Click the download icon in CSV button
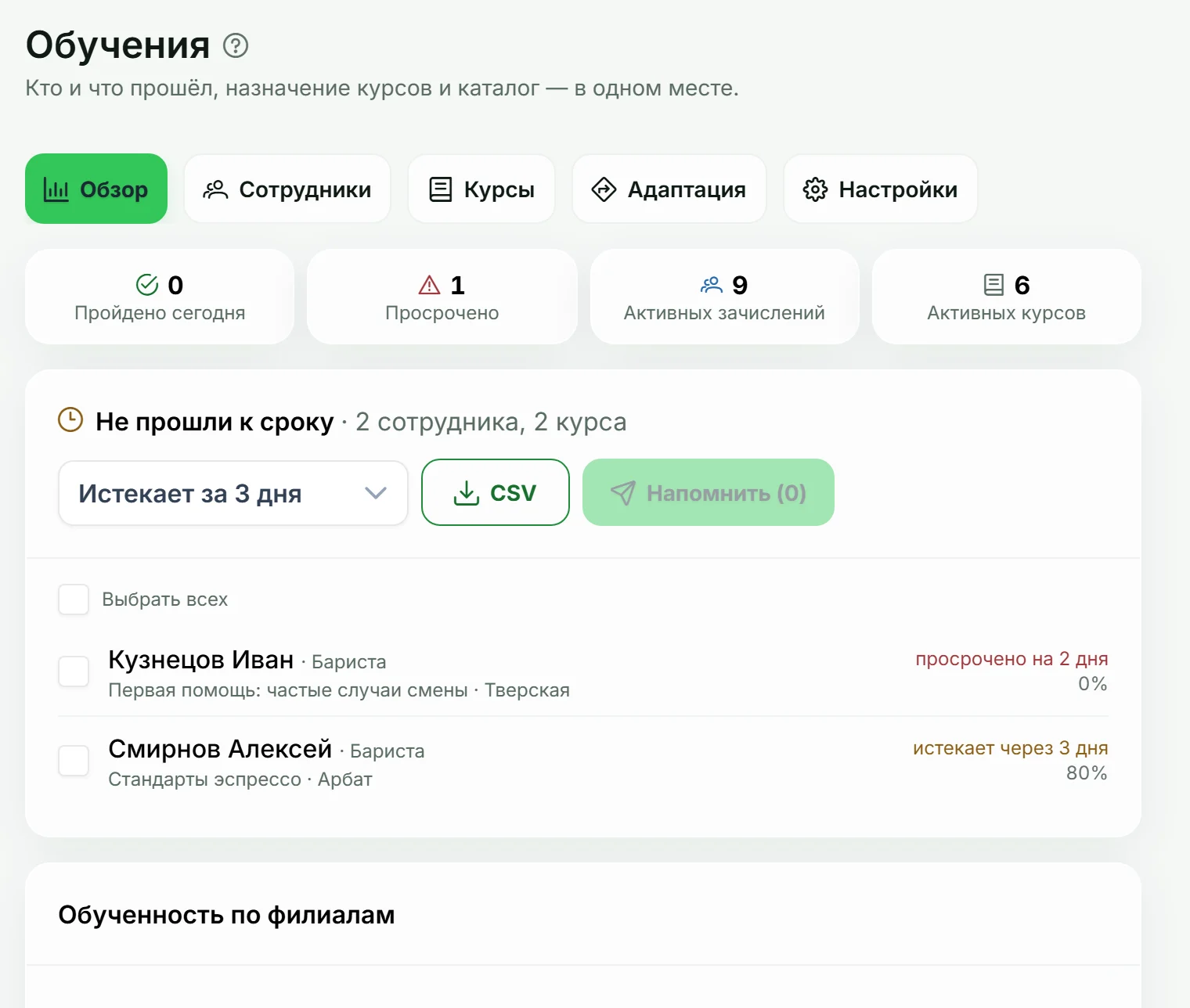Image resolution: width=1190 pixels, height=1008 pixels. click(467, 493)
